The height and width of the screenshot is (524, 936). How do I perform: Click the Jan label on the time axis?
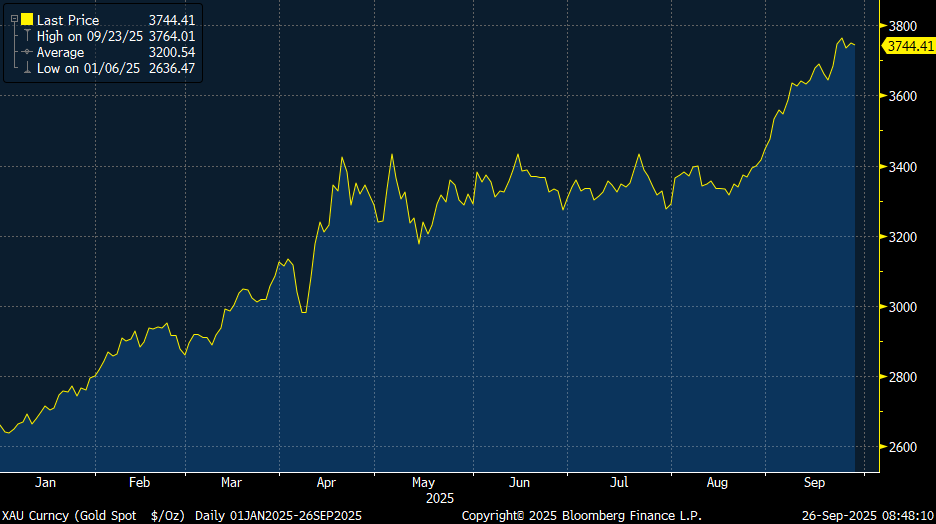[45, 482]
